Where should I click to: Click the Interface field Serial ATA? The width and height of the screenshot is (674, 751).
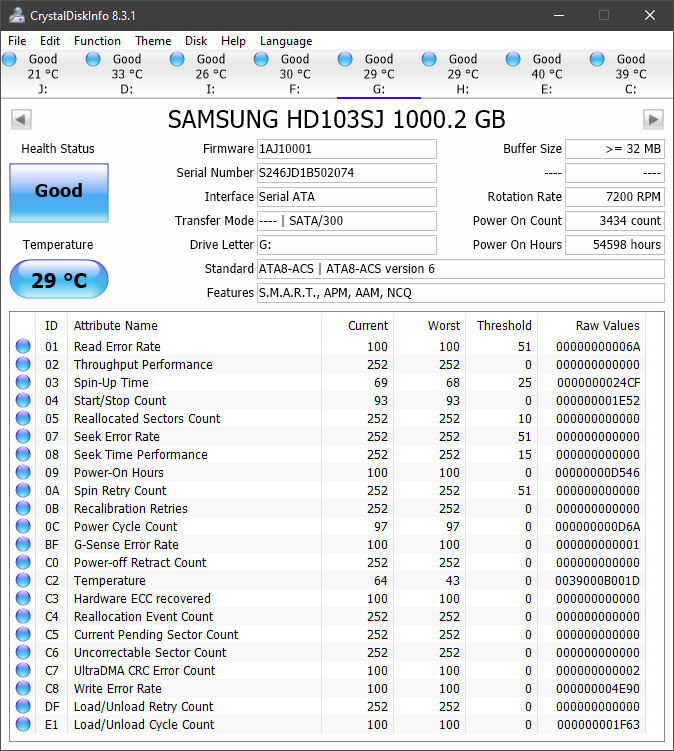click(347, 197)
